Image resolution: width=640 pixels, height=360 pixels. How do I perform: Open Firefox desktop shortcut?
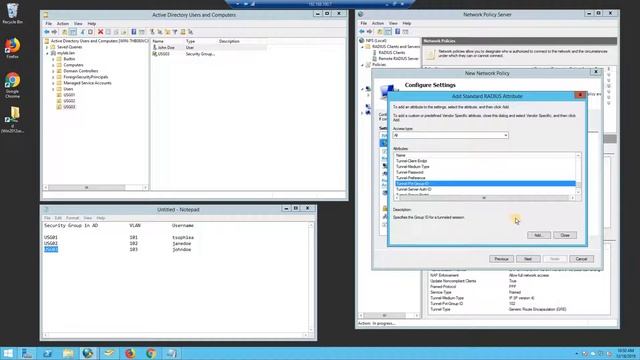click(x=13, y=48)
